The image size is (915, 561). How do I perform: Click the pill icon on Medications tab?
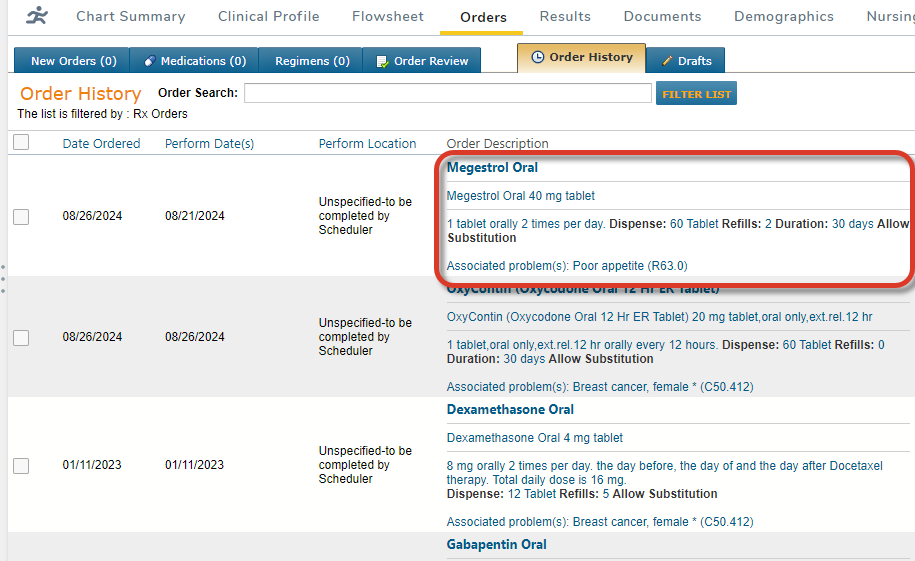click(x=149, y=61)
